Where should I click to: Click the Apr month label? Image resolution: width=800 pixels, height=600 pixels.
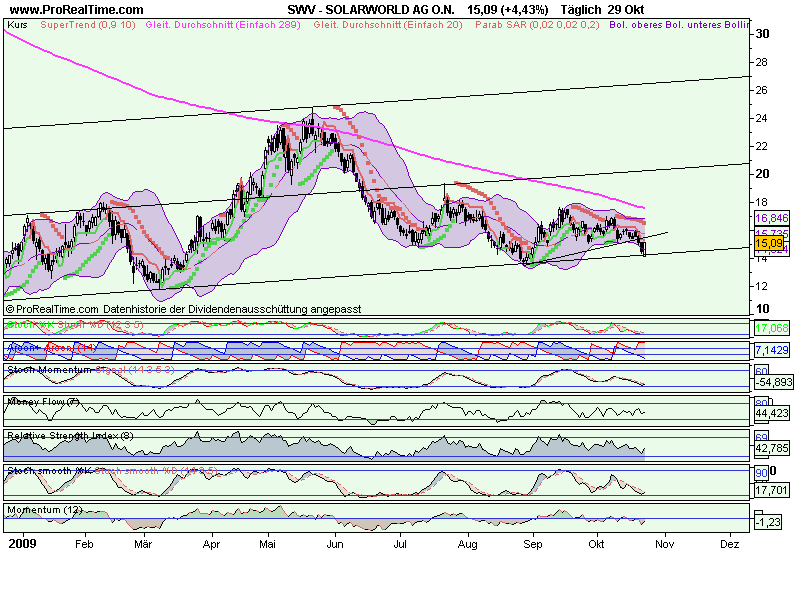coord(211,544)
